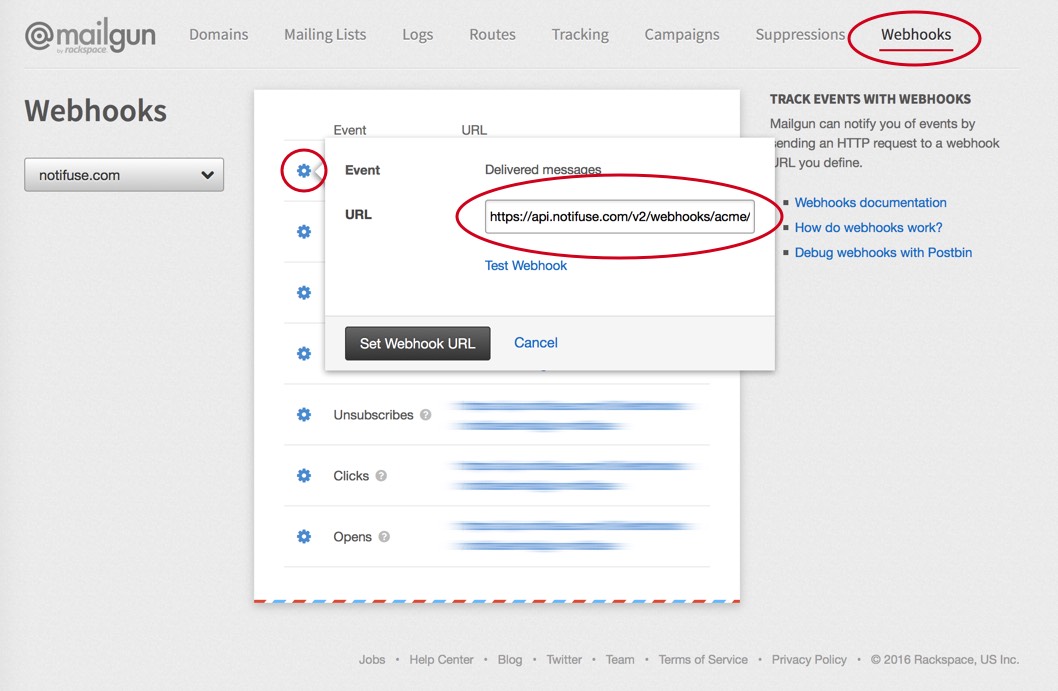The width and height of the screenshot is (1058, 691).
Task: Open How do webhooks work link
Action: (x=868, y=227)
